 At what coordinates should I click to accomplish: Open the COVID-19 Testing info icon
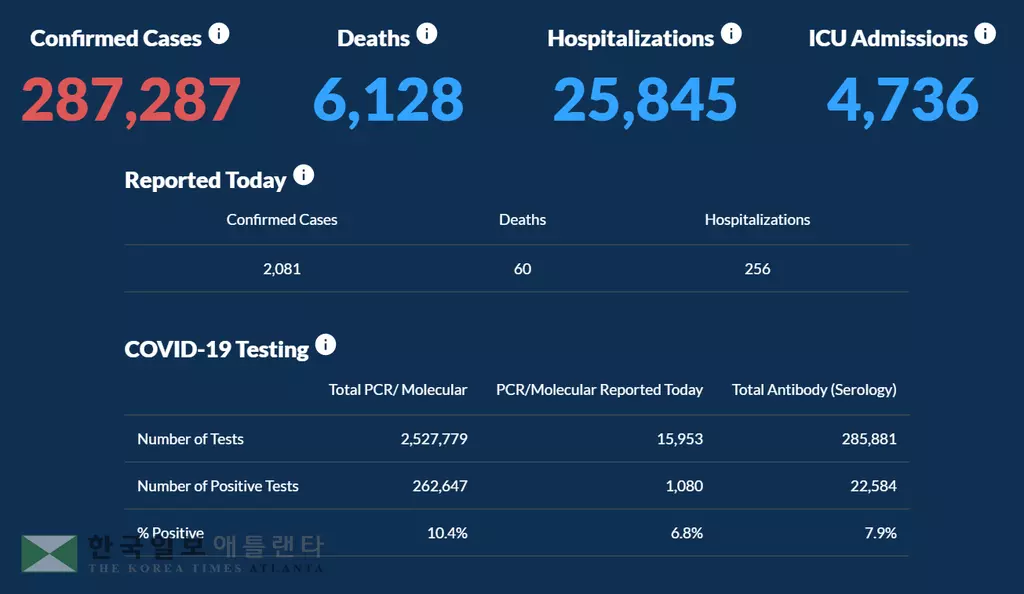click(x=325, y=346)
